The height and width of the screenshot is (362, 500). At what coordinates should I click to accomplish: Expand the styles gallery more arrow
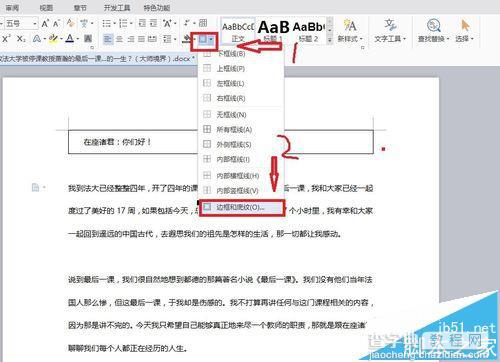tap(330, 40)
